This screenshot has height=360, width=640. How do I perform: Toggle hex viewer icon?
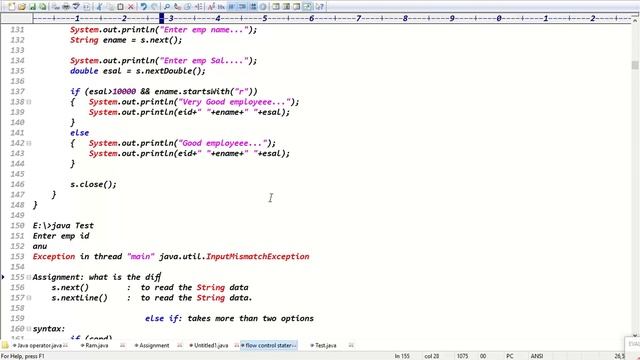click(x=221, y=7)
